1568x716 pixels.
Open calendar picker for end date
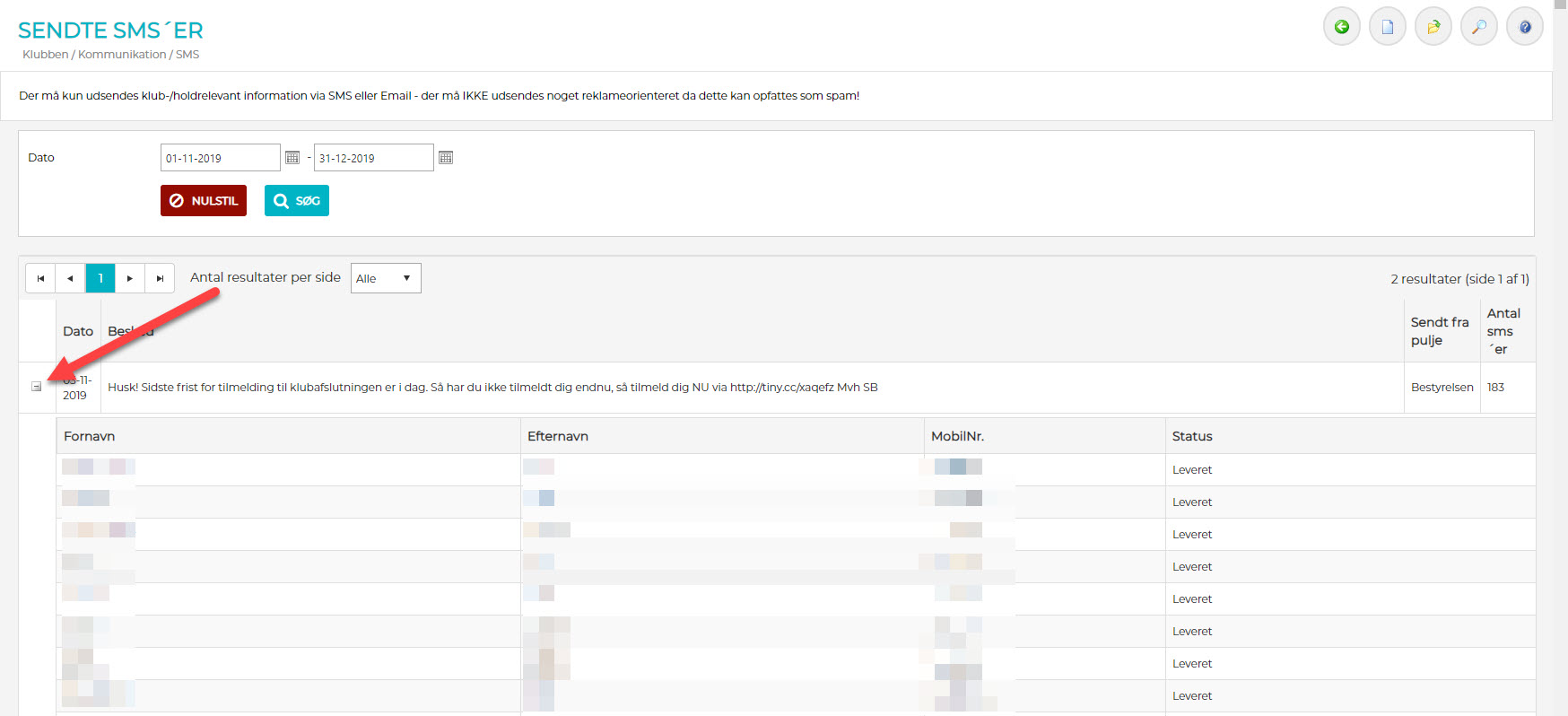coord(446,158)
